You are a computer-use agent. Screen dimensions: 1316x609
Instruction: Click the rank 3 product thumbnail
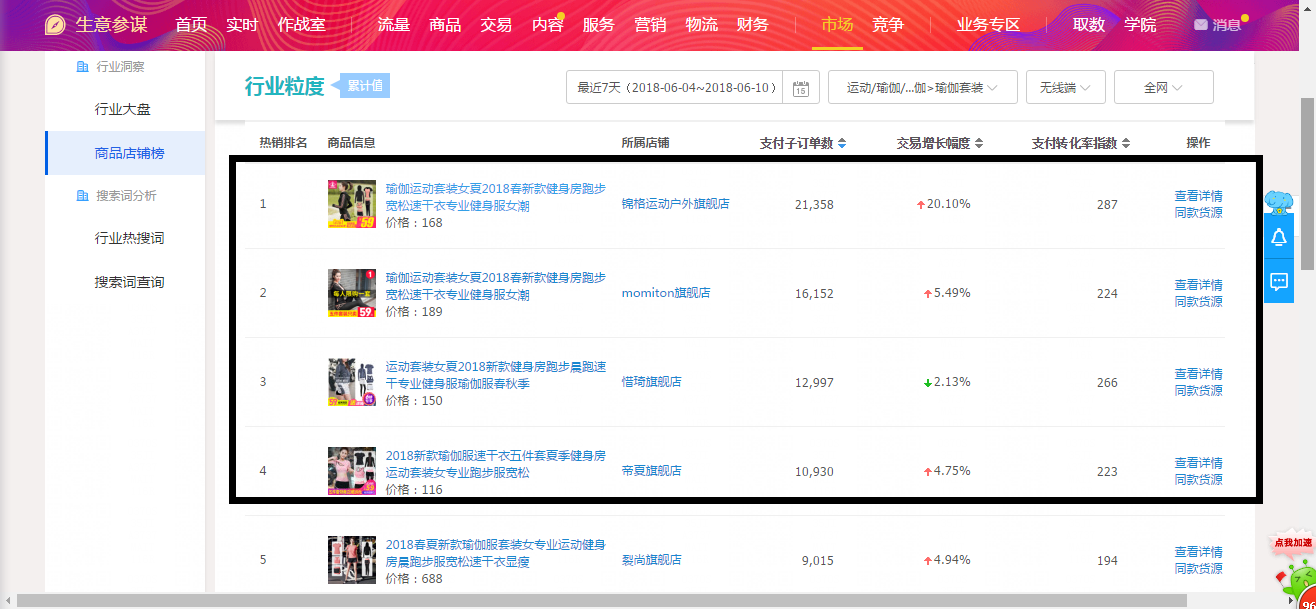(x=351, y=382)
